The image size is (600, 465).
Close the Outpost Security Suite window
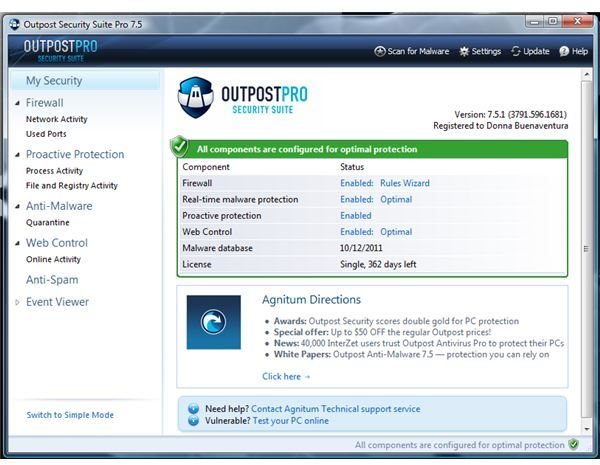coord(577,21)
